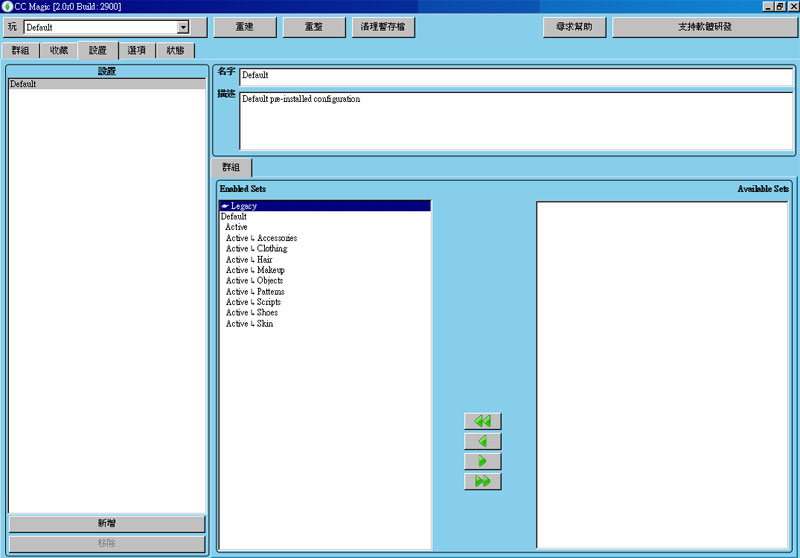Click the double-right arrow move-all icon
The height and width of the screenshot is (558, 800).
[x=483, y=481]
